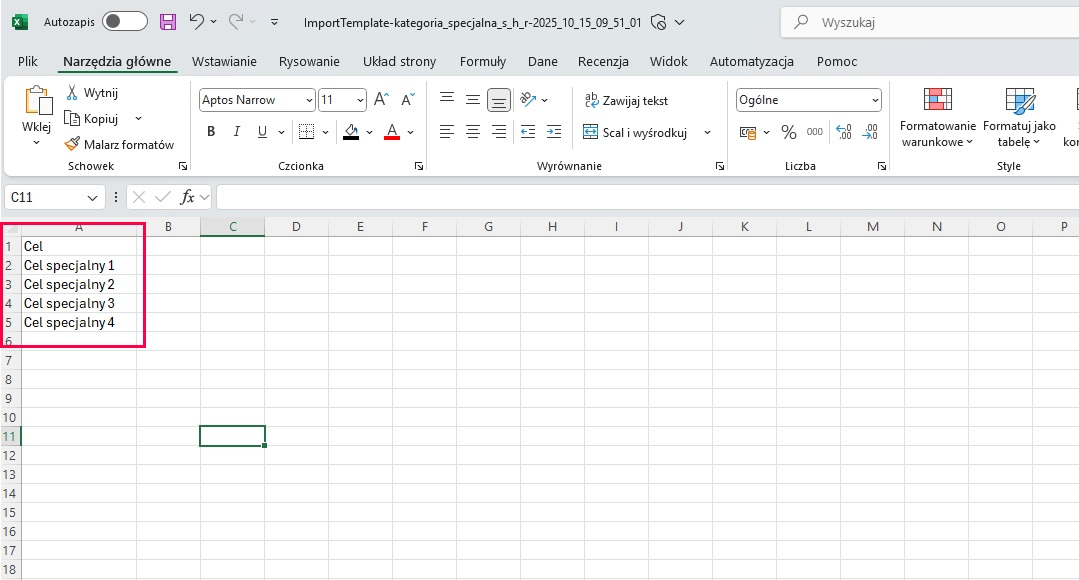Viewport: 1079px width, 580px height.
Task: Apply italic with the I icon
Action: point(237,132)
